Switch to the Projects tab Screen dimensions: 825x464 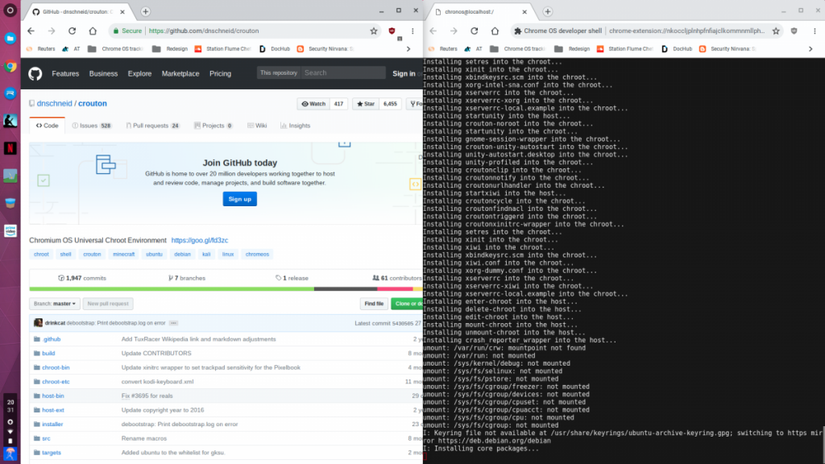click(213, 126)
